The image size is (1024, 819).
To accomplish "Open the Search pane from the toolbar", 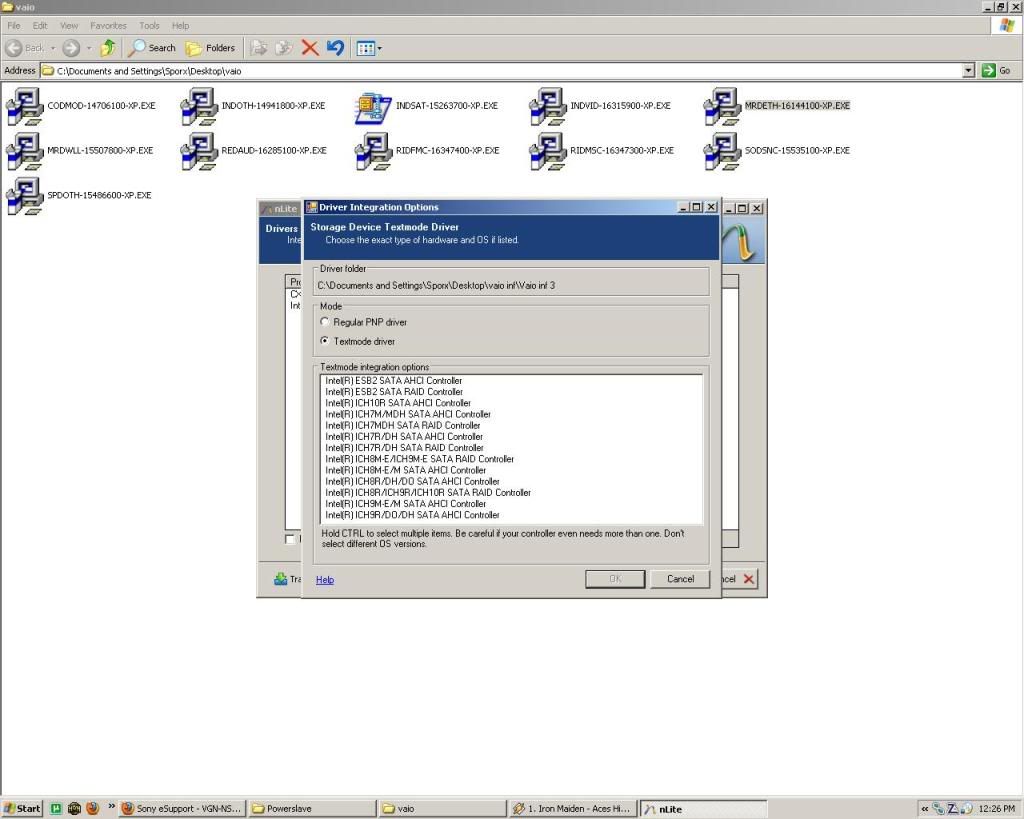I will 152,48.
